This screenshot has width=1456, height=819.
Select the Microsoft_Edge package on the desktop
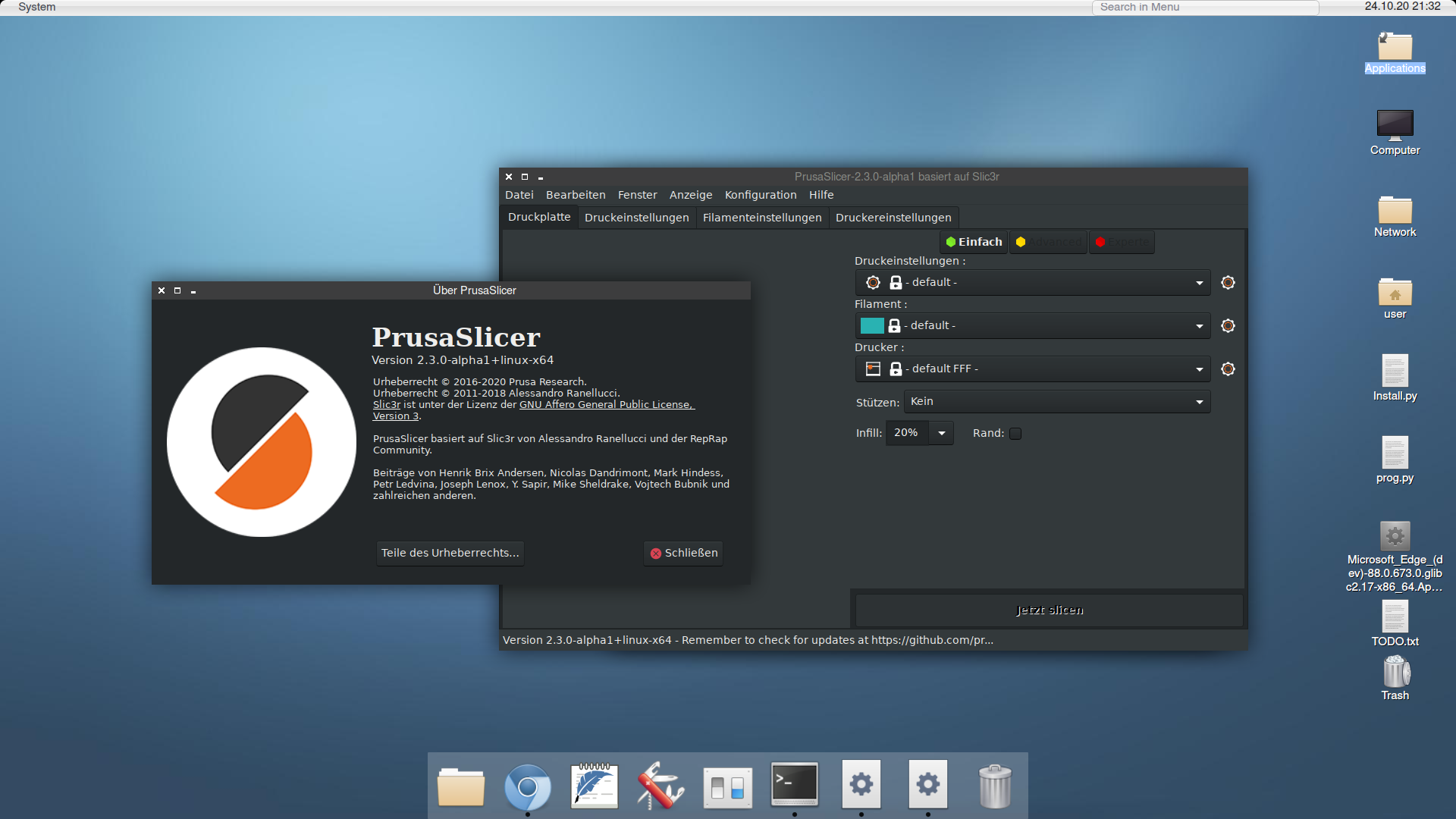(x=1395, y=557)
